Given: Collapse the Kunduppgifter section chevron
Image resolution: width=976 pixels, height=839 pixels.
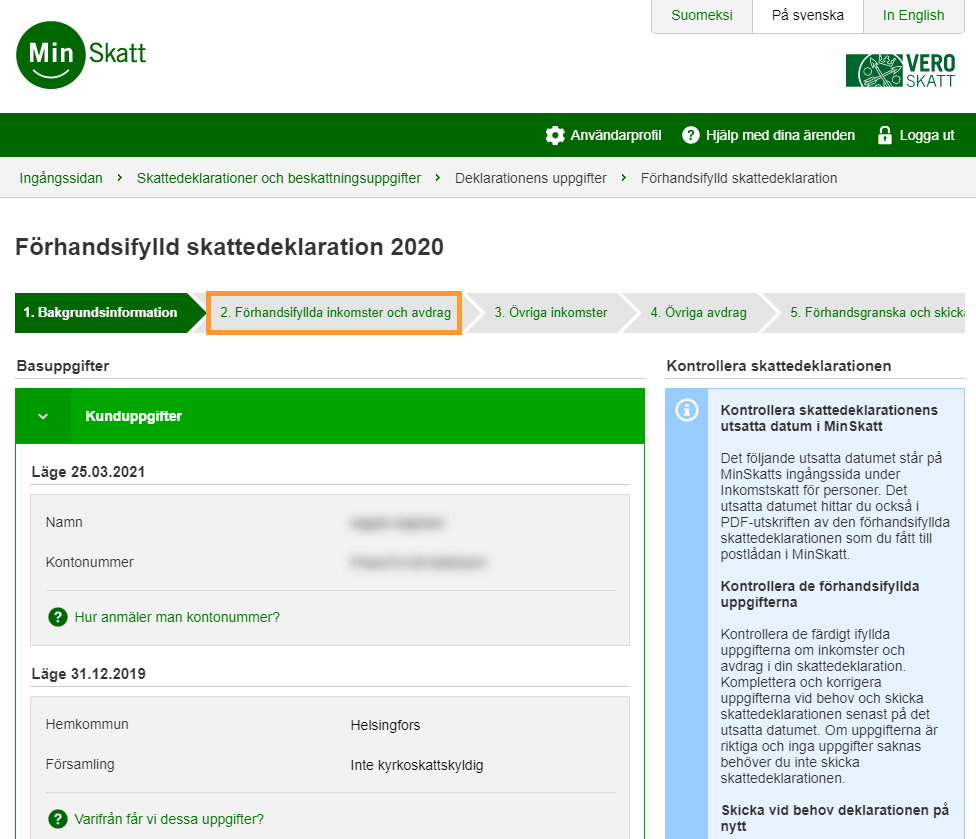Looking at the screenshot, I should [43, 416].
